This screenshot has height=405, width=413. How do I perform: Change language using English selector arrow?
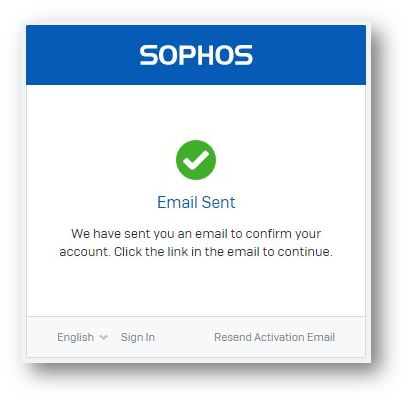[x=103, y=337]
